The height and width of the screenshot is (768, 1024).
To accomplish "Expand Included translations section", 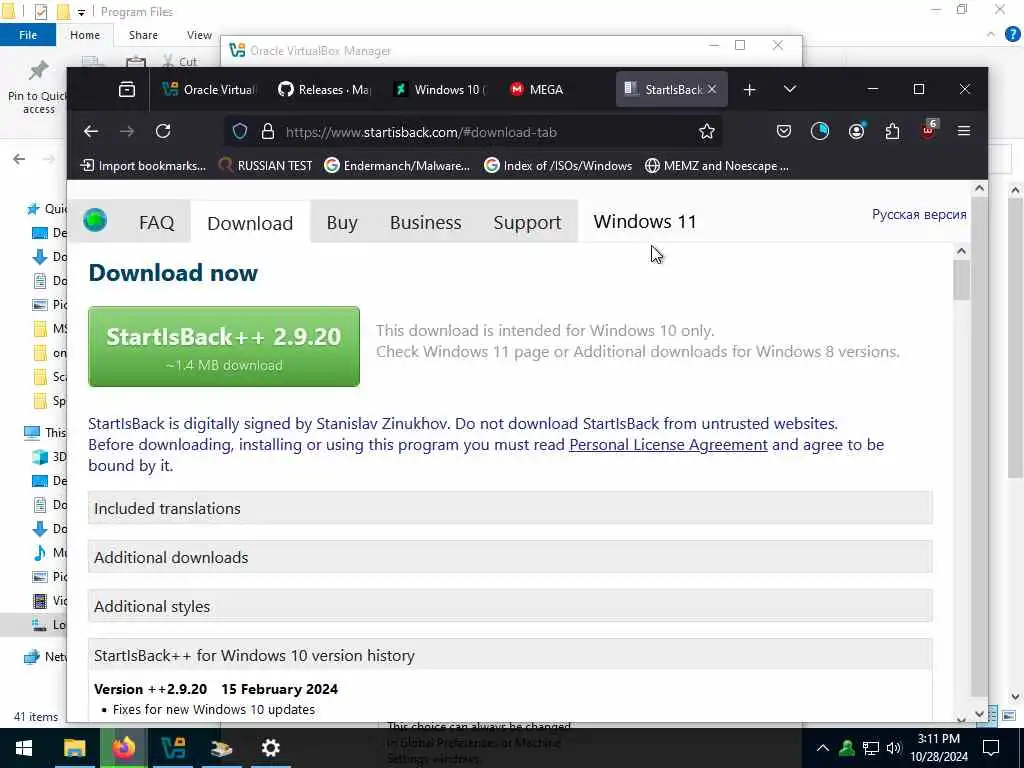I will pos(510,508).
